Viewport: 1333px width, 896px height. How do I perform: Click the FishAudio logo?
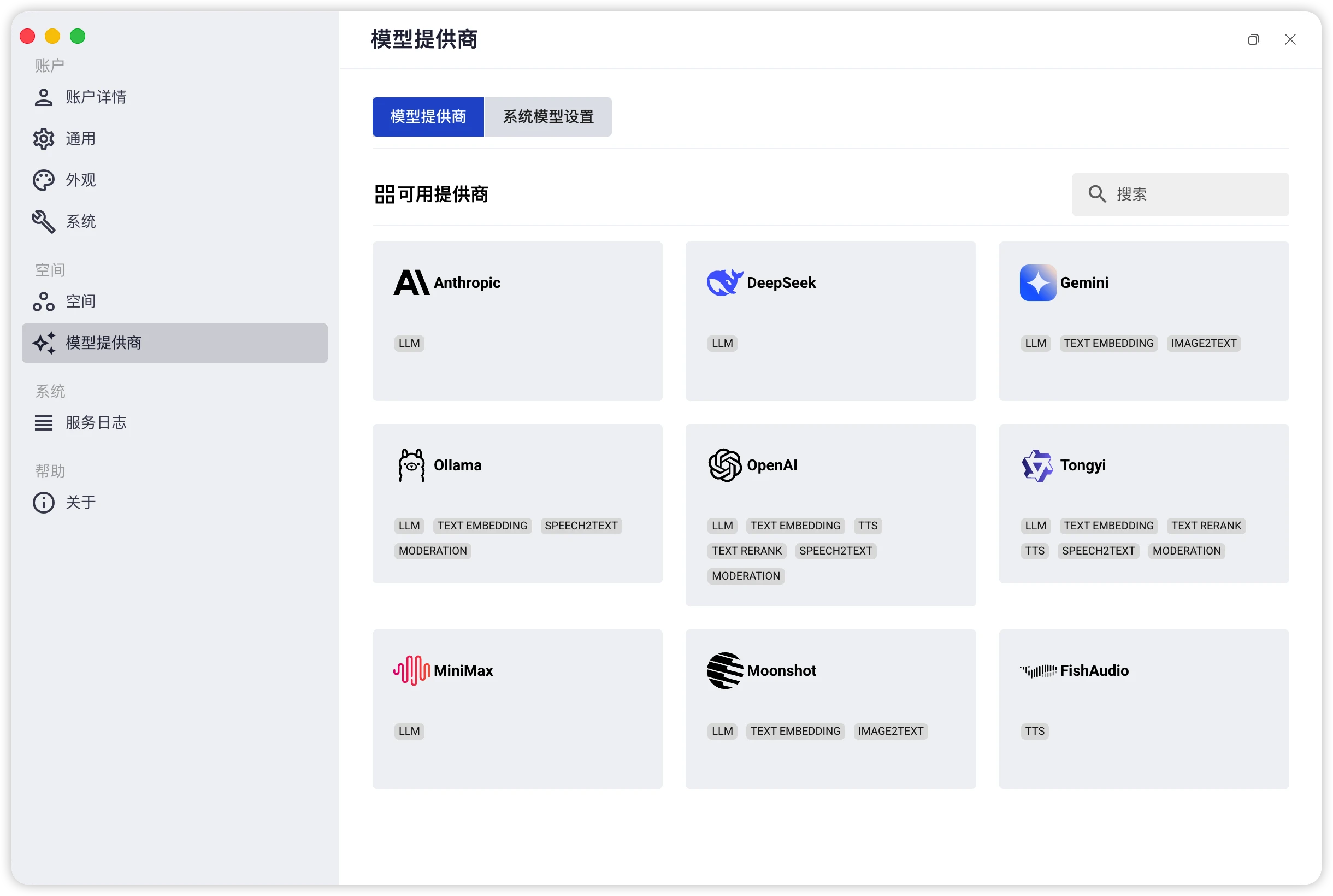(1037, 670)
